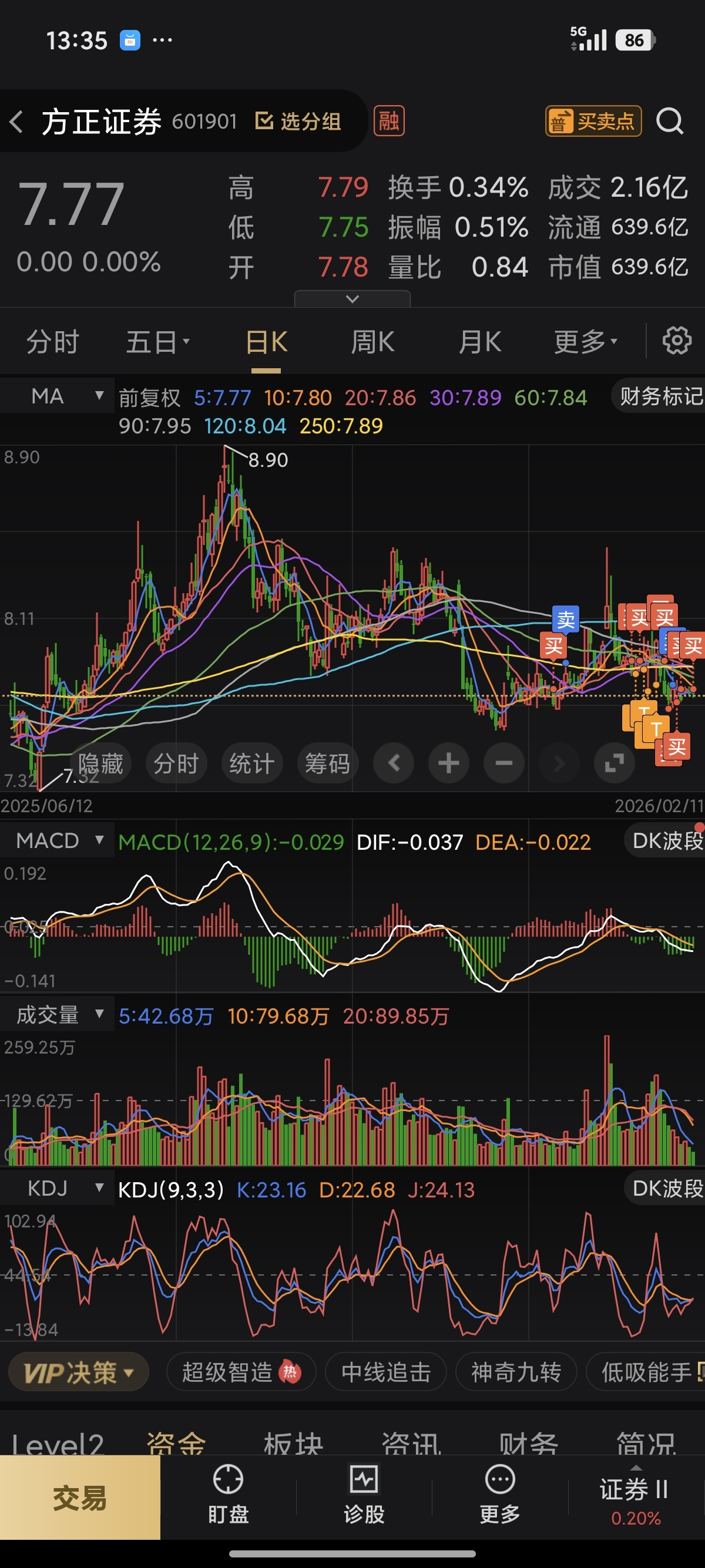Move chart right with next arrow
The height and width of the screenshot is (1568, 705).
558,763
